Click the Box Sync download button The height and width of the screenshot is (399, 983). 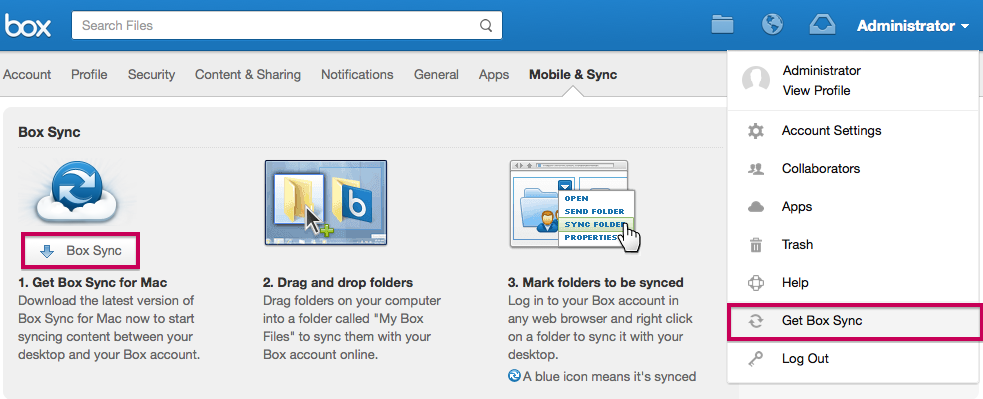tap(80, 251)
